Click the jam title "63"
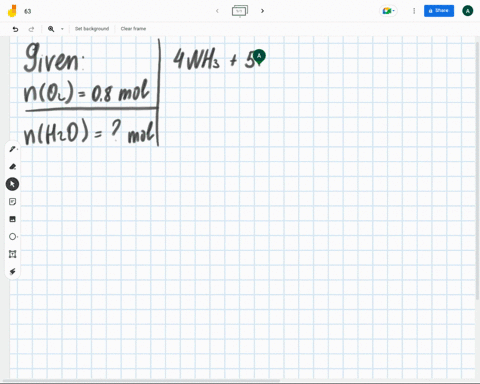This screenshot has width=480, height=384. pyautogui.click(x=28, y=11)
